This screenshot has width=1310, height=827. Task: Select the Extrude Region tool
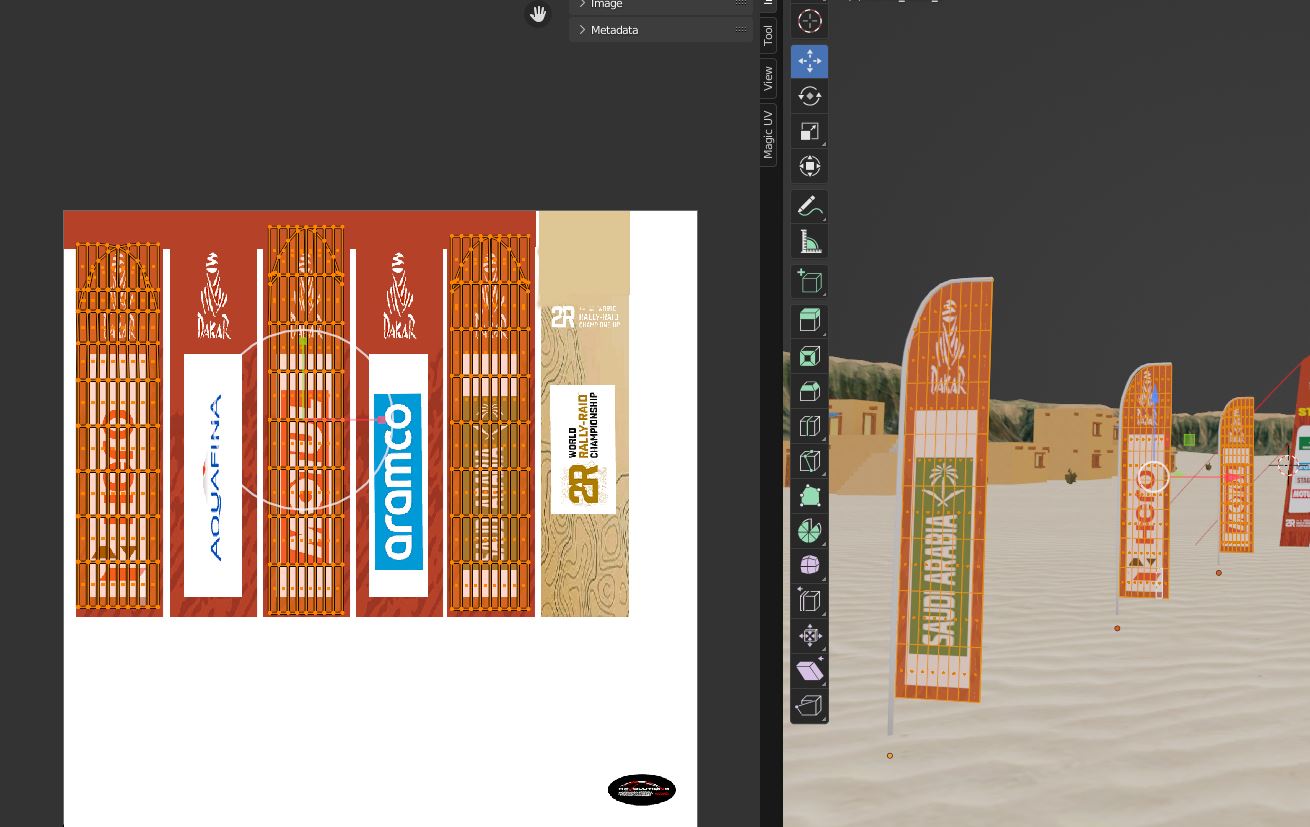pyautogui.click(x=810, y=321)
